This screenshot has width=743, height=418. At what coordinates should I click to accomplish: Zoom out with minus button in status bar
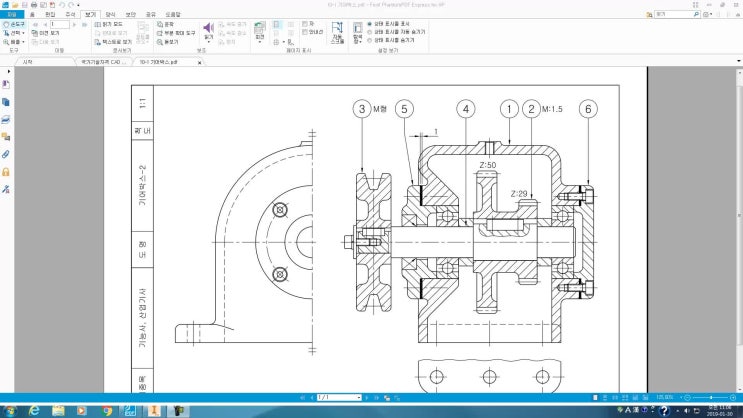[x=688, y=398]
